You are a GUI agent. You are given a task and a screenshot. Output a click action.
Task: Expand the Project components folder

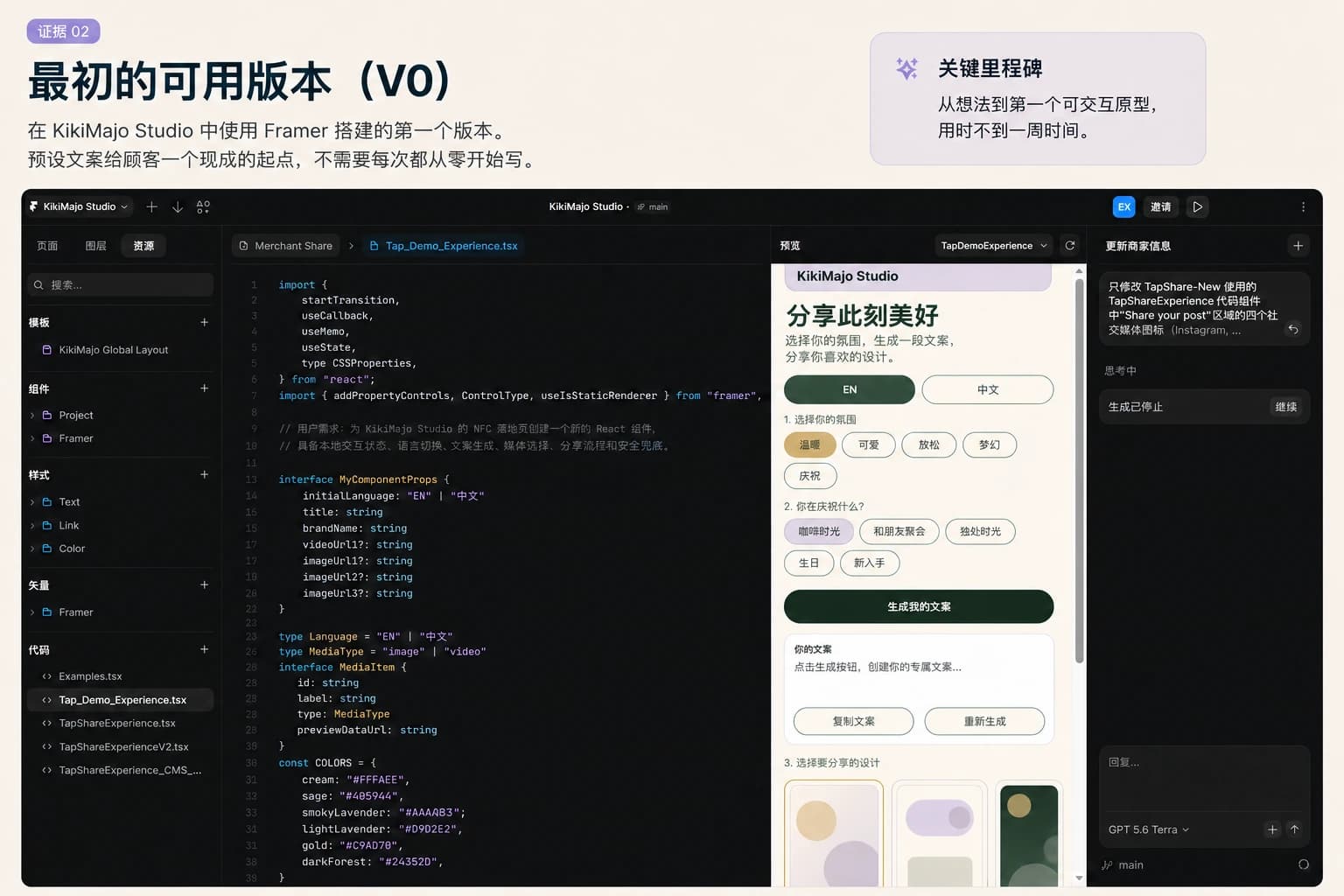[32, 416]
